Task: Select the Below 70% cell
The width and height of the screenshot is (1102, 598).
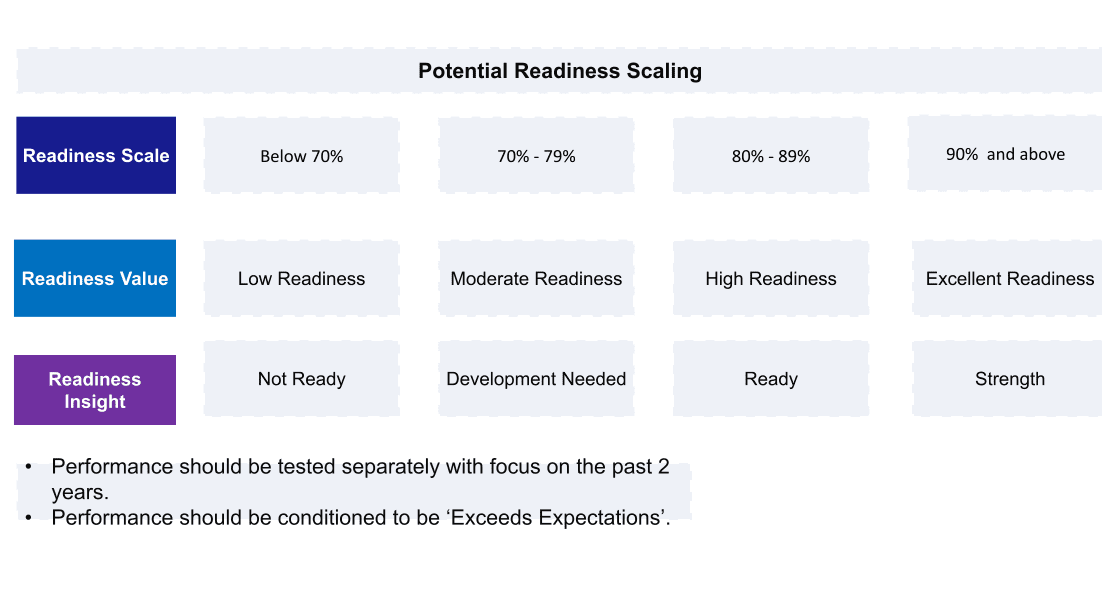Action: click(302, 155)
